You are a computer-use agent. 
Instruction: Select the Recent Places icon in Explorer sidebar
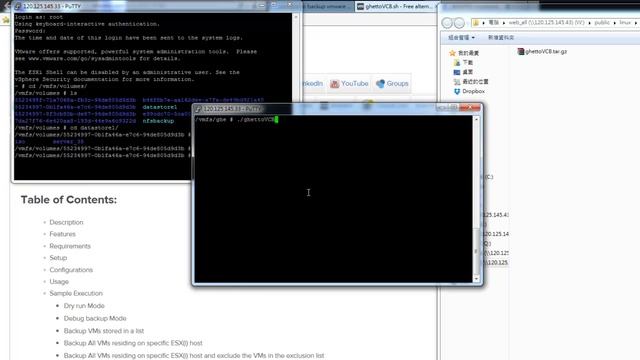coord(457,82)
